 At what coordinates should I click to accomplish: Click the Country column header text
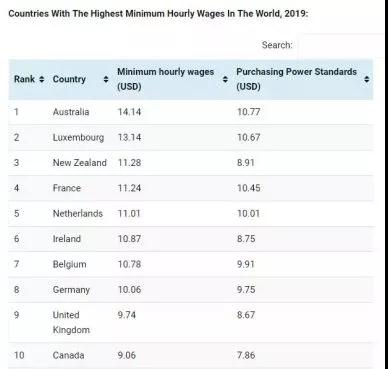pyautogui.click(x=69, y=79)
